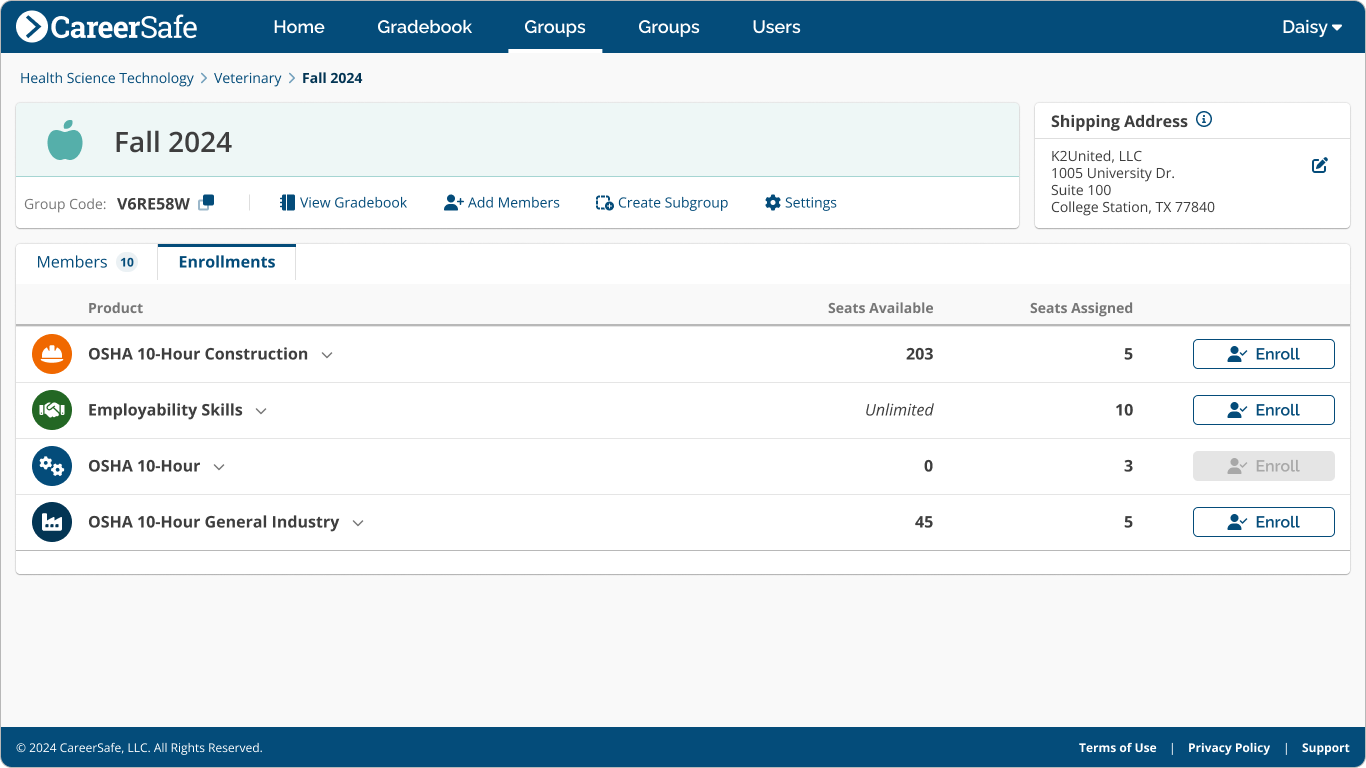
Task: Open the Shipping Address info tooltip
Action: (x=1204, y=119)
